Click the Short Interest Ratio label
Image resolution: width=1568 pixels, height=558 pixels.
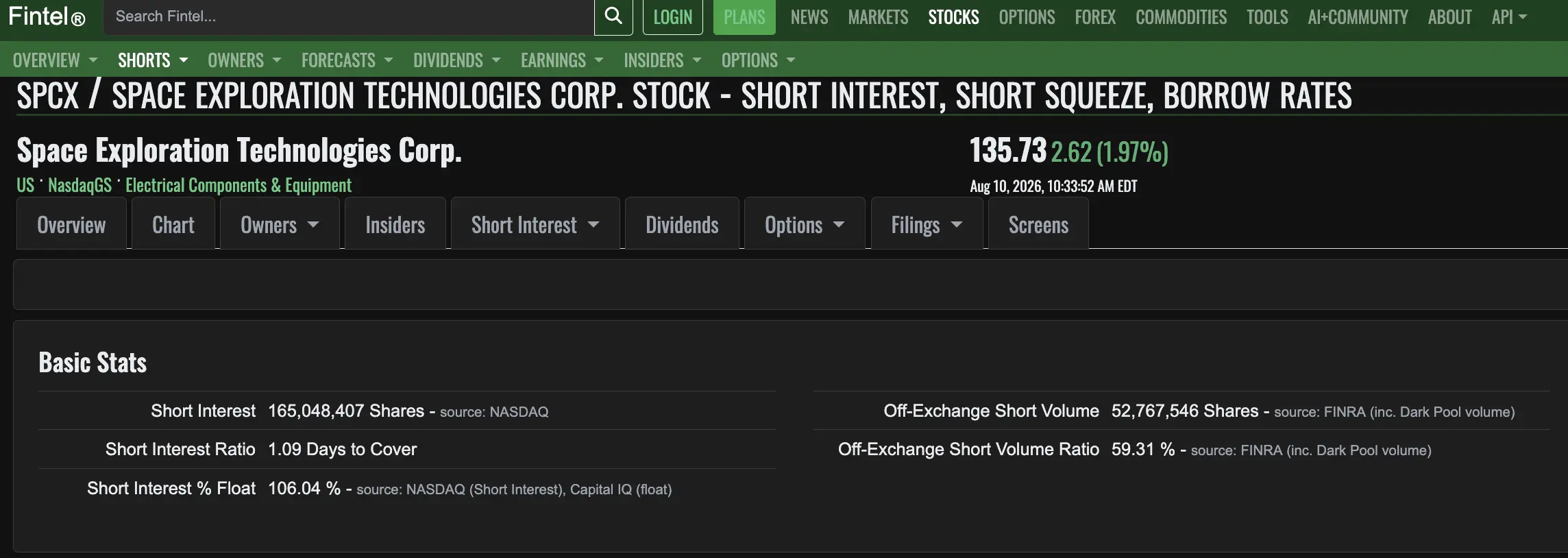point(180,449)
